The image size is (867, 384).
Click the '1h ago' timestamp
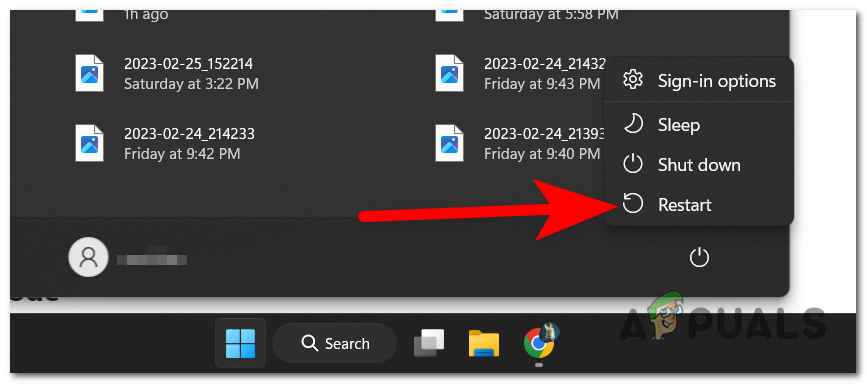click(x=146, y=14)
